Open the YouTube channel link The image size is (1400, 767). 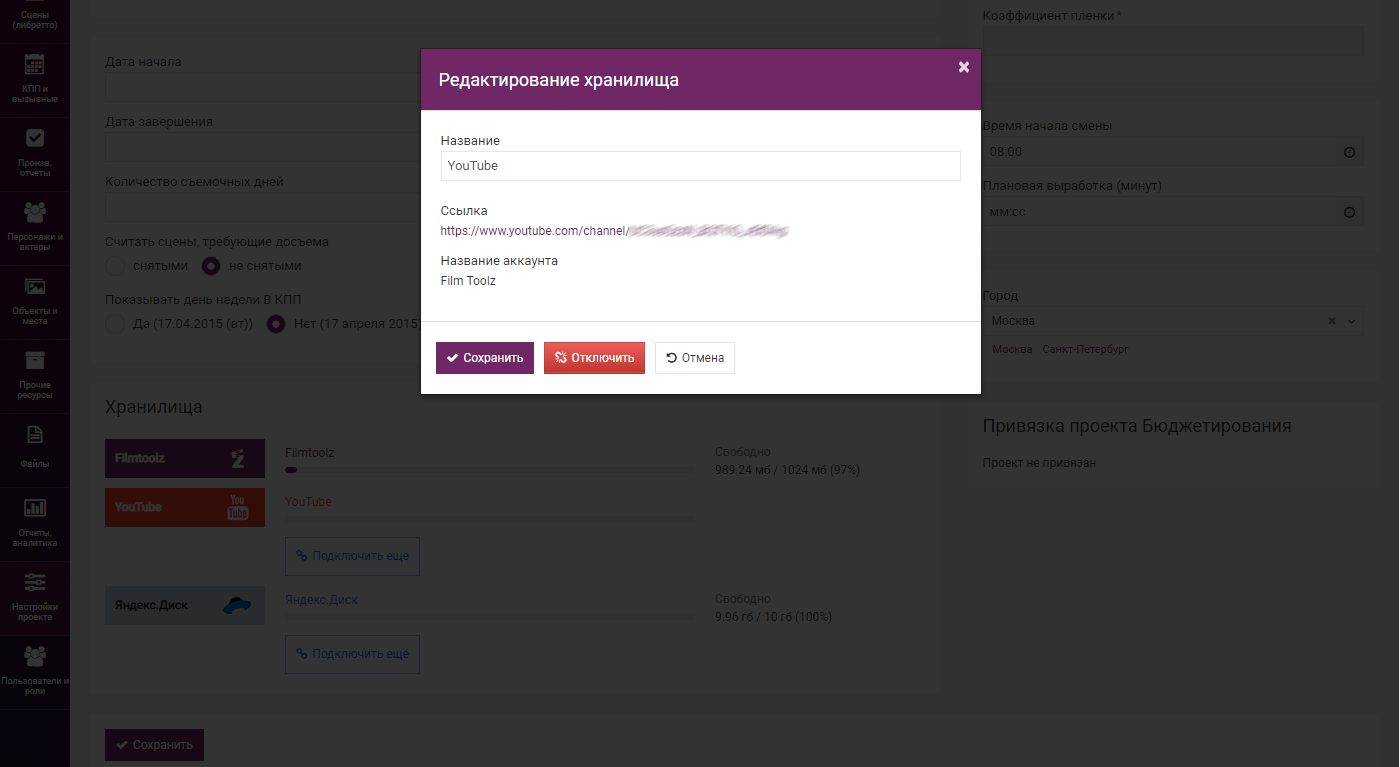[x=614, y=231]
